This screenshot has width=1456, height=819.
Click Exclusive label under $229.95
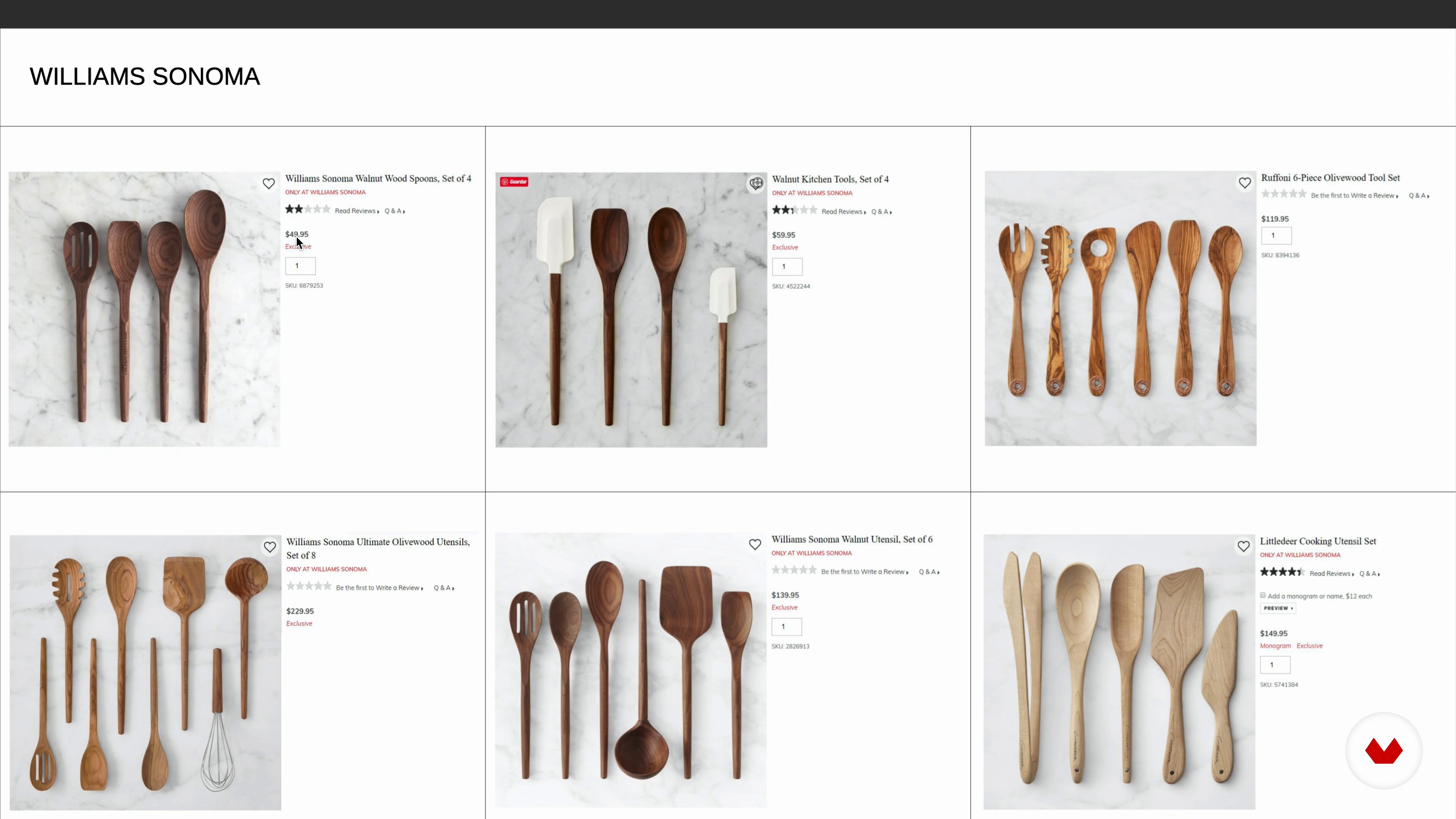point(299,623)
